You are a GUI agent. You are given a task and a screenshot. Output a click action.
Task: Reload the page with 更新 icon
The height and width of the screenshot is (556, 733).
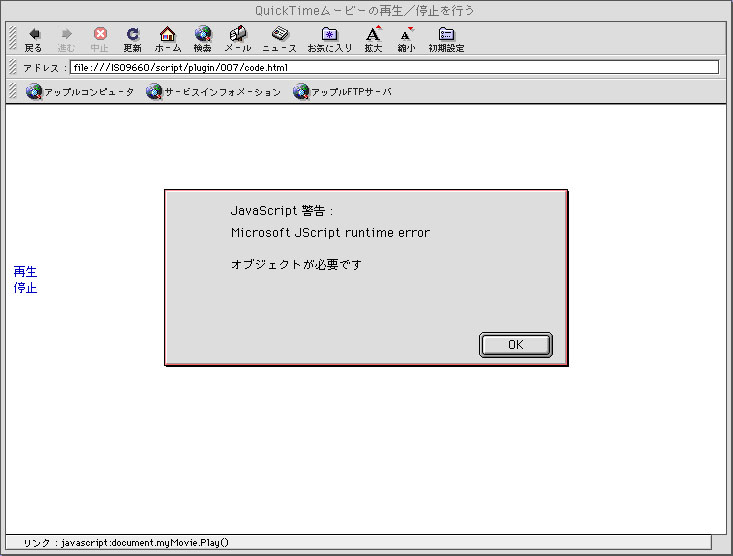[x=132, y=34]
